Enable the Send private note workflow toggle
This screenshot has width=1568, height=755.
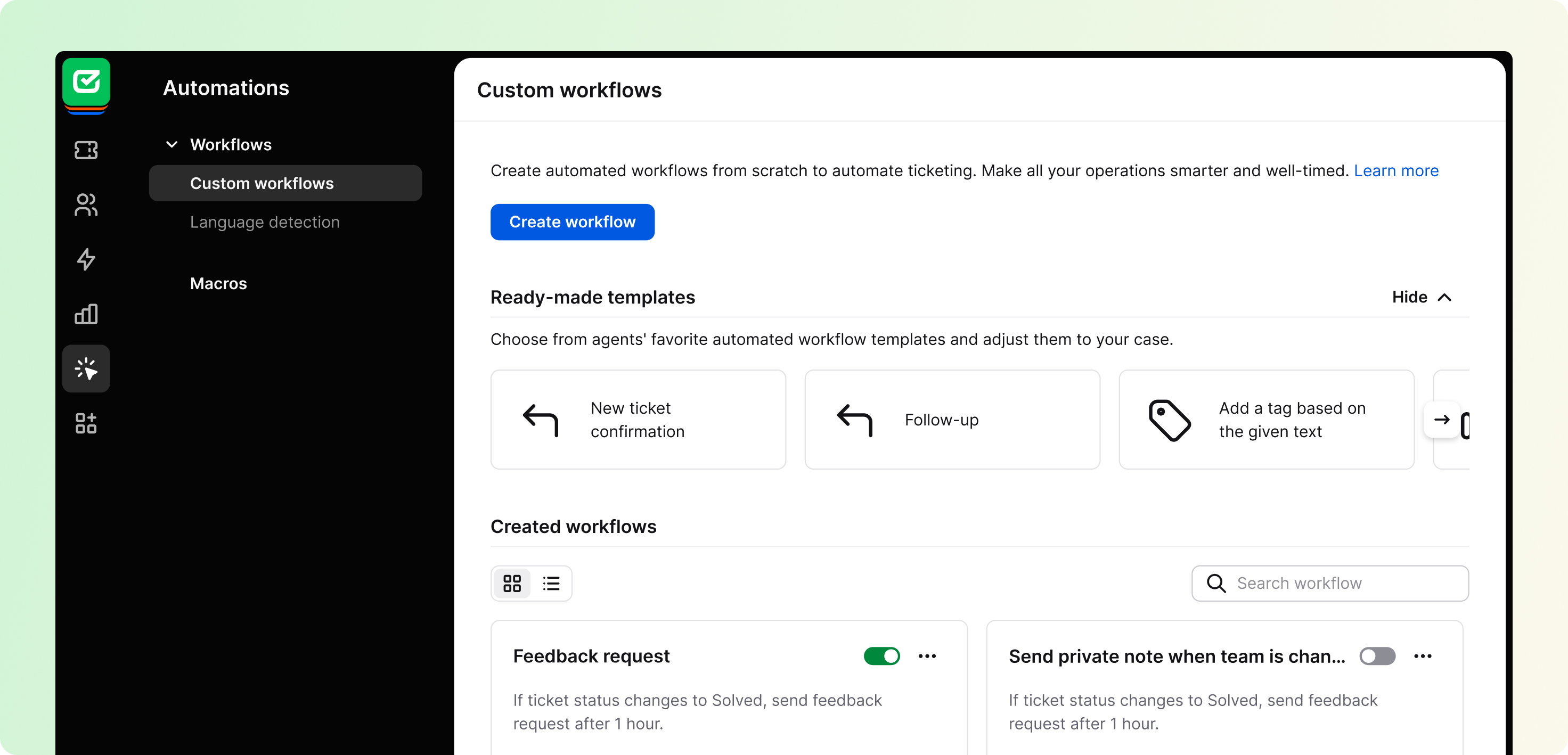click(1377, 656)
